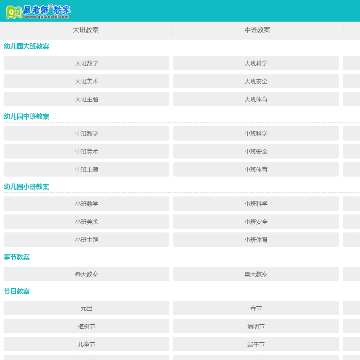Select the 大班美术 category button
Image resolution: width=360 pixels, height=360 pixels.
(x=86, y=81)
